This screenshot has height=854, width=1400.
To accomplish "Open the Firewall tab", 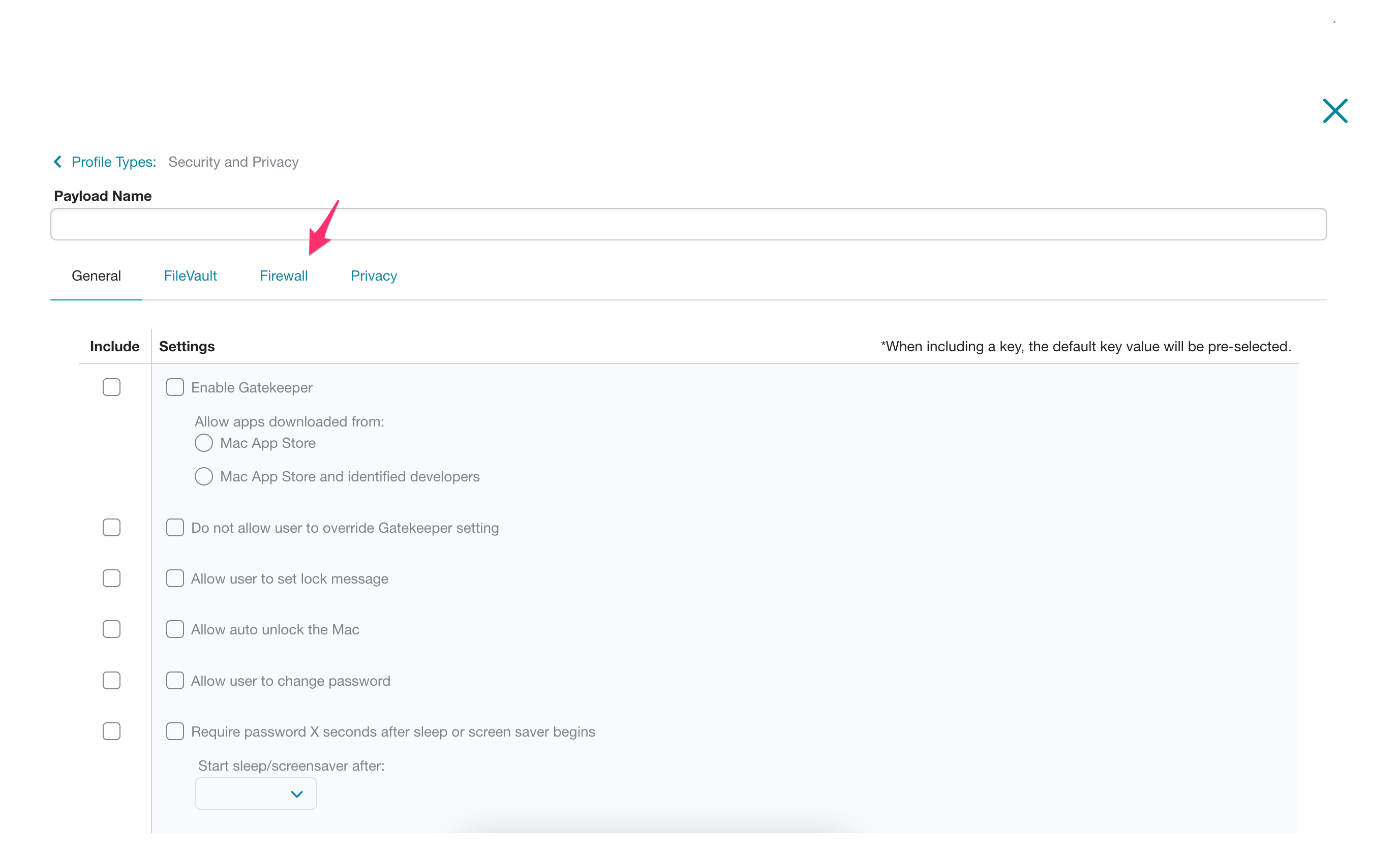I will (x=284, y=276).
